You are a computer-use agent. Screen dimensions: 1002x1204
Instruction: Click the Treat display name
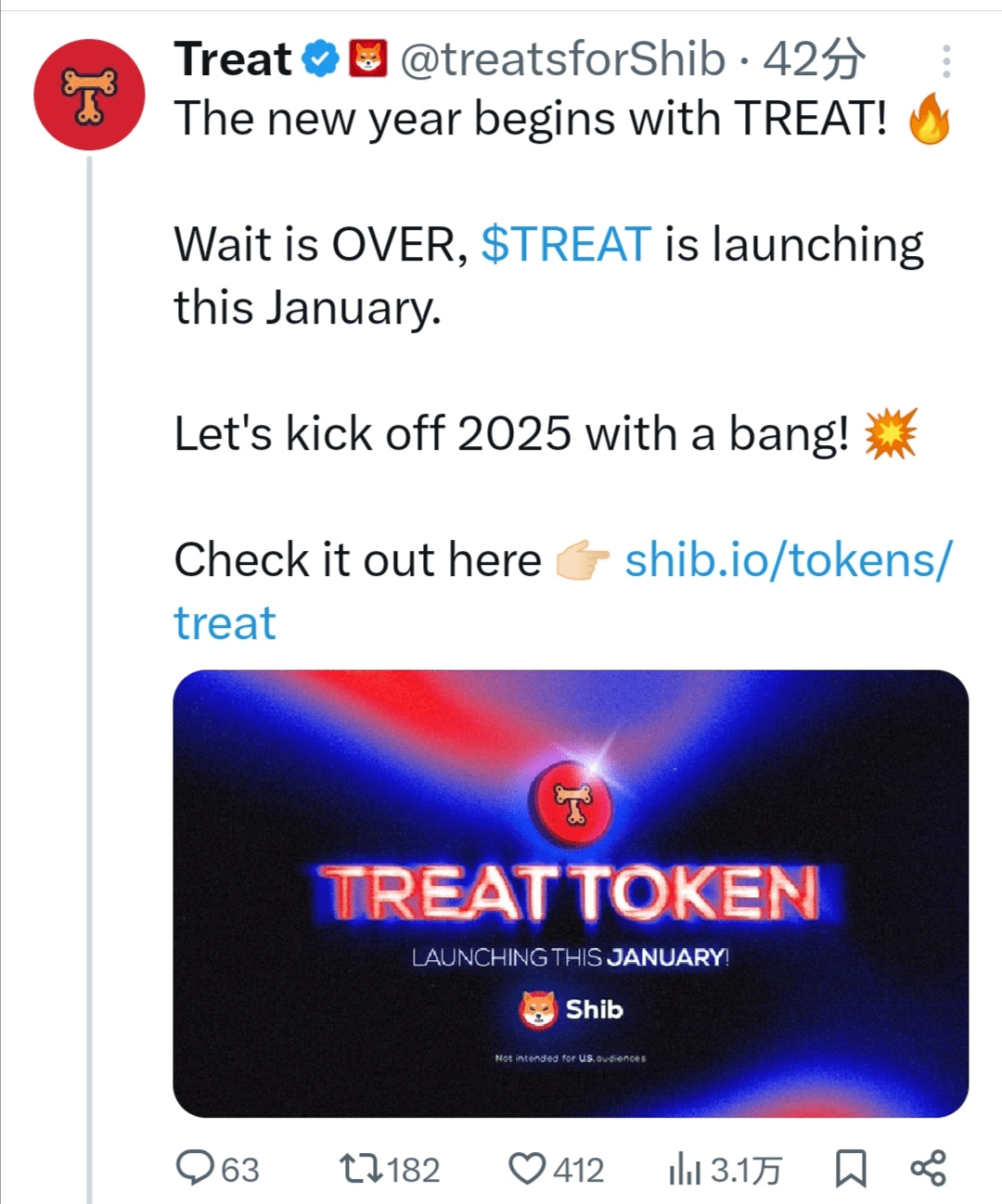coord(233,59)
